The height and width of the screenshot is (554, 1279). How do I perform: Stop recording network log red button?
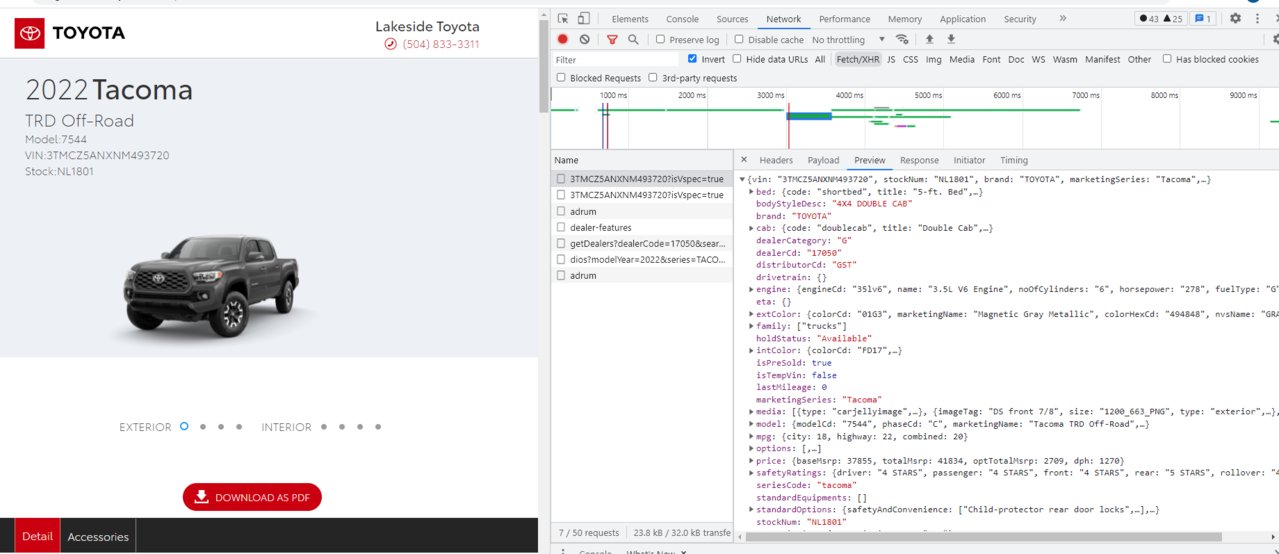563,40
